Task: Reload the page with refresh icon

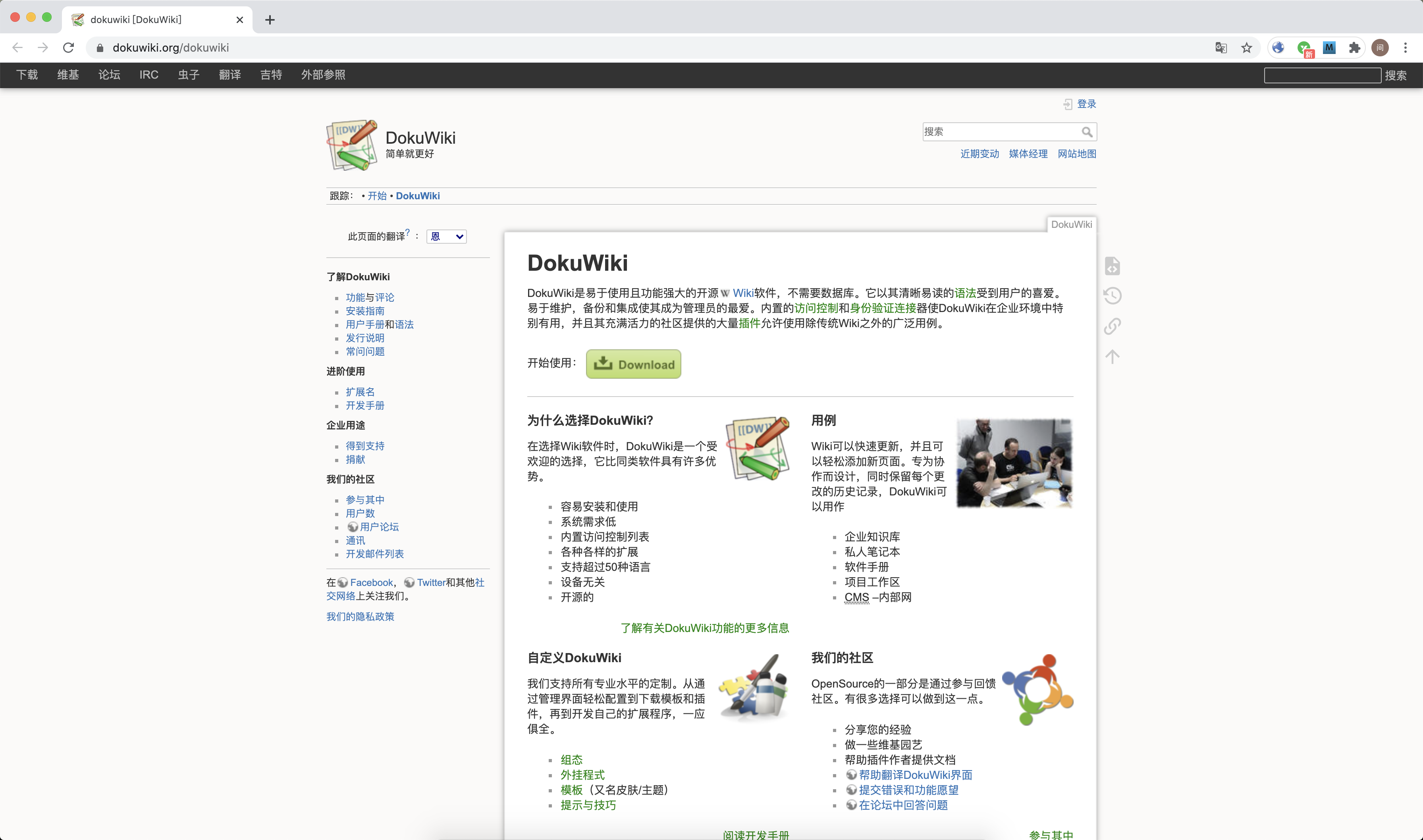Action: (68, 48)
